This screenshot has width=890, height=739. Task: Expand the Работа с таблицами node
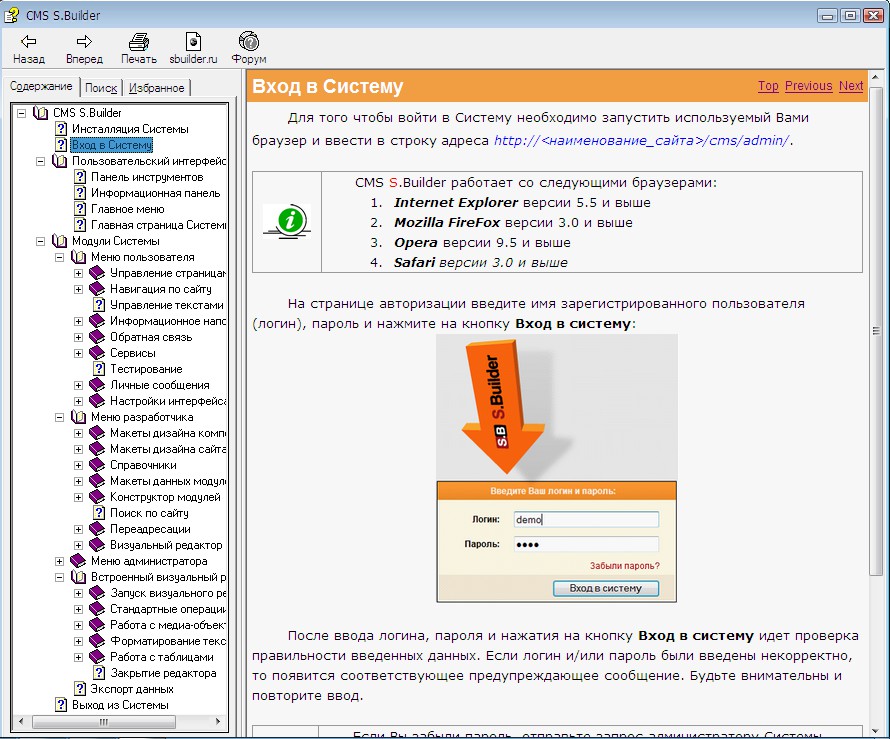point(78,657)
